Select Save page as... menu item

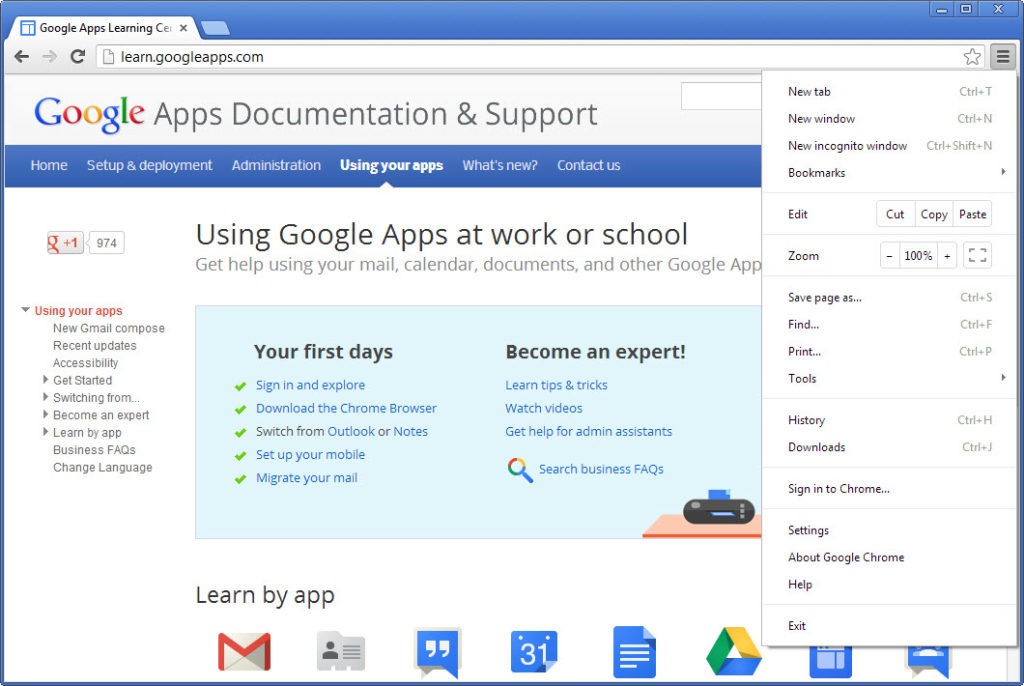(889, 297)
